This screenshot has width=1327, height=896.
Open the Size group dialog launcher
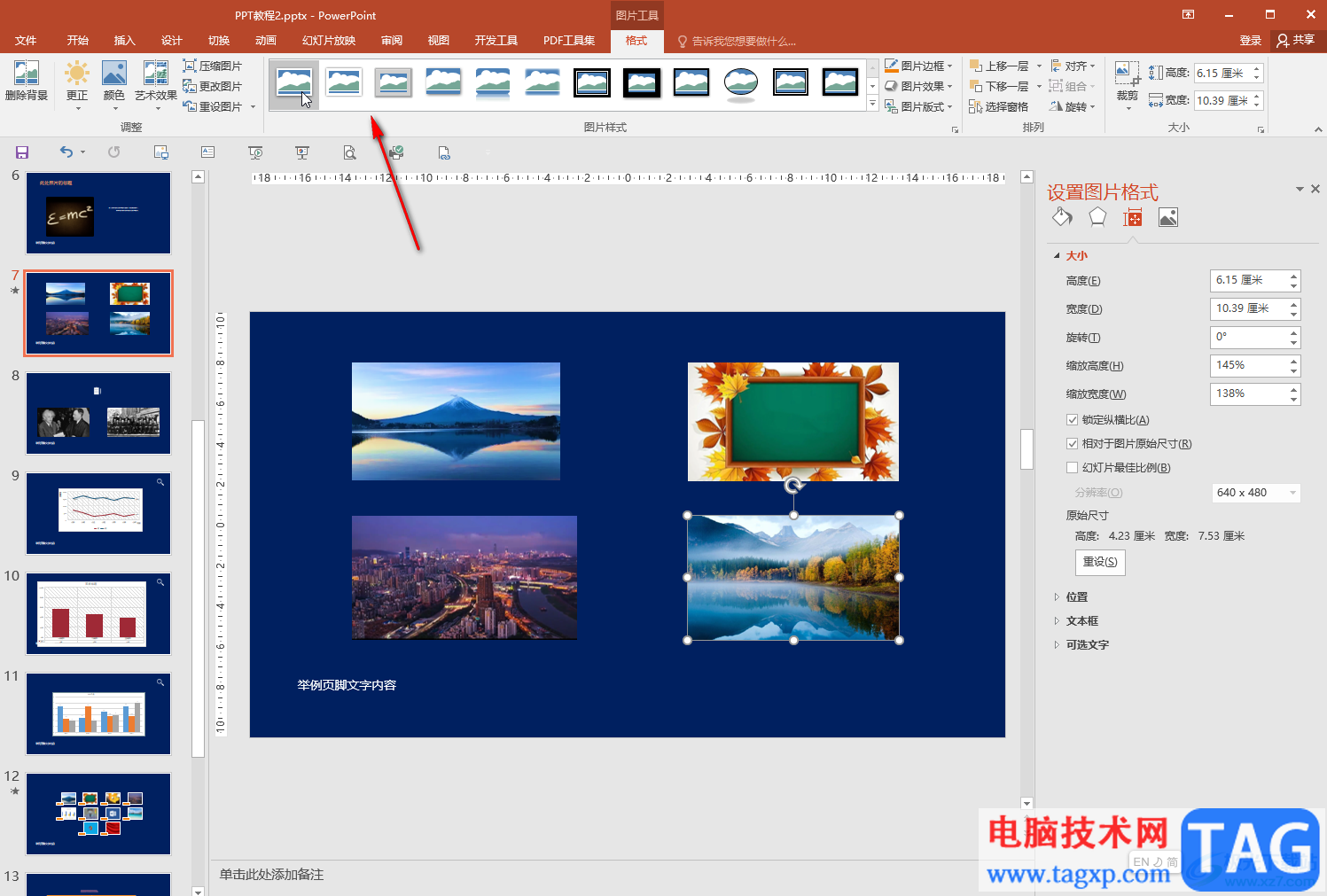pos(1261,129)
